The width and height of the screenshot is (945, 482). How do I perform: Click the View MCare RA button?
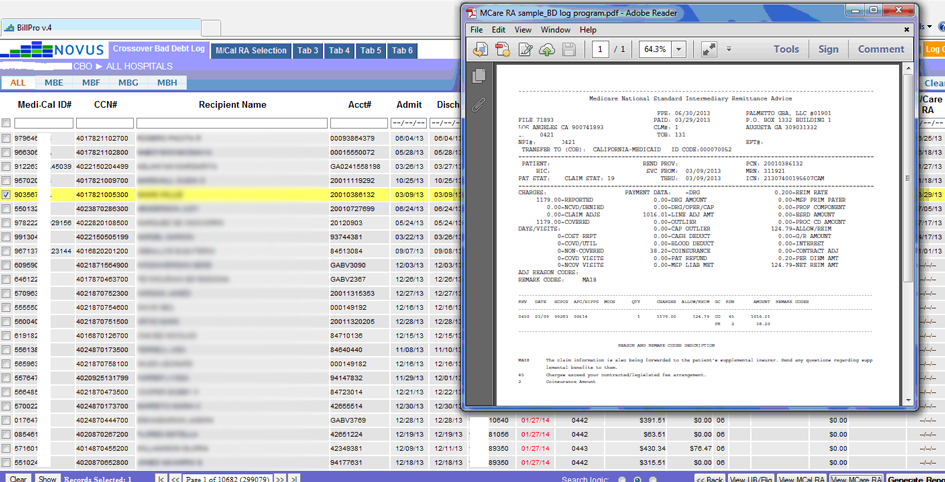[856, 479]
